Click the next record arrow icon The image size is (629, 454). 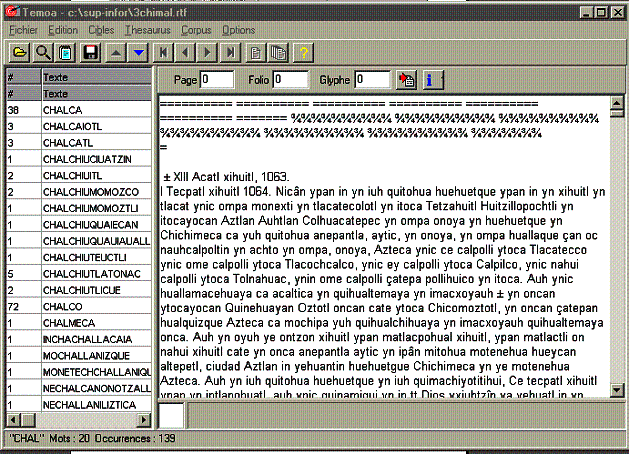208,51
